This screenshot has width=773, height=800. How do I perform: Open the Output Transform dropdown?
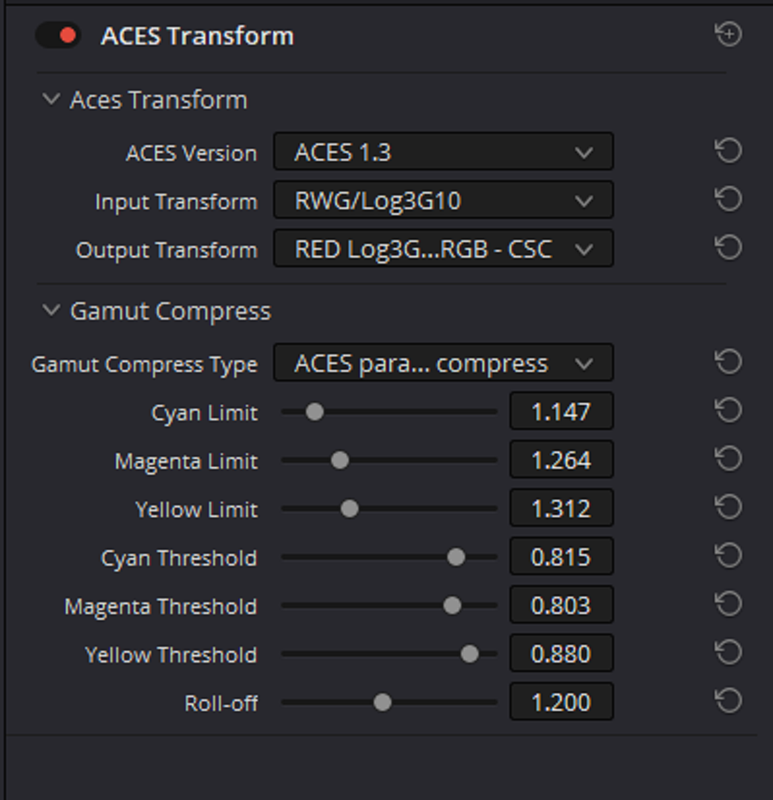point(443,248)
